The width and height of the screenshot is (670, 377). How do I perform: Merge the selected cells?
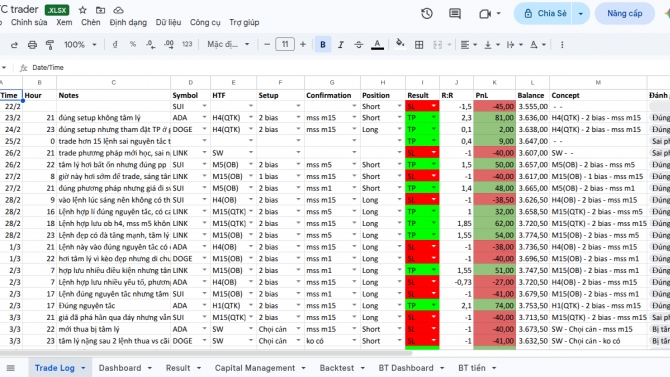438,44
